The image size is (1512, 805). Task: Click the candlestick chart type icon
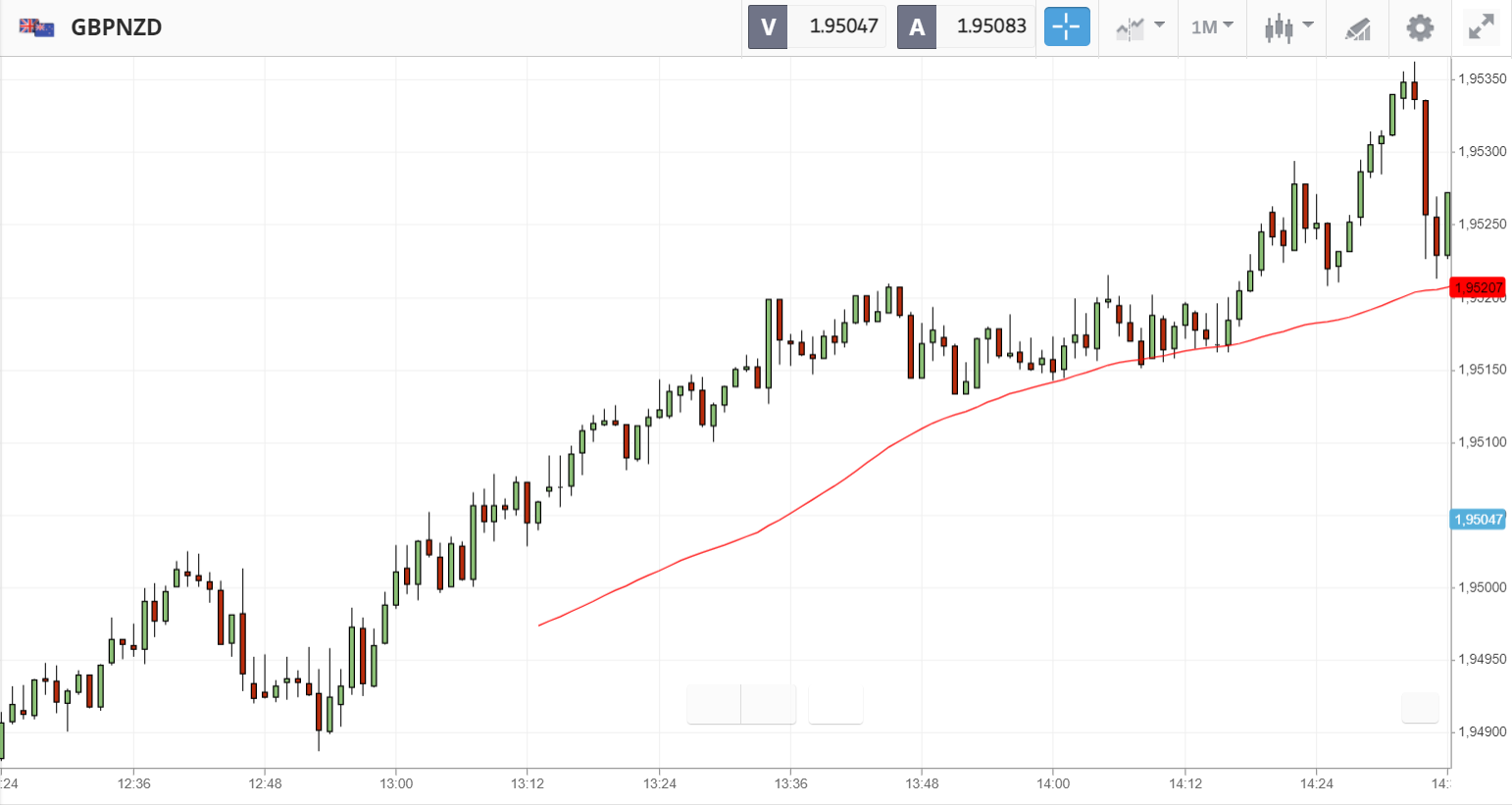click(1278, 27)
